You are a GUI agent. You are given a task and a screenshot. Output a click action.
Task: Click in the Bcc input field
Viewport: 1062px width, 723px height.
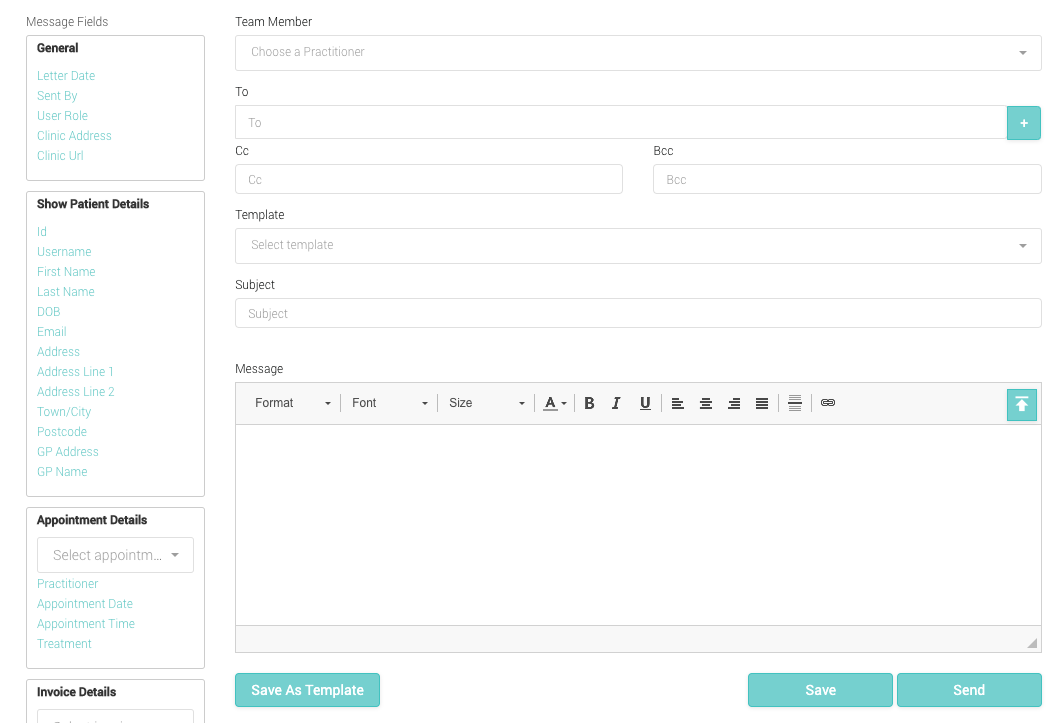pyautogui.click(x=847, y=180)
